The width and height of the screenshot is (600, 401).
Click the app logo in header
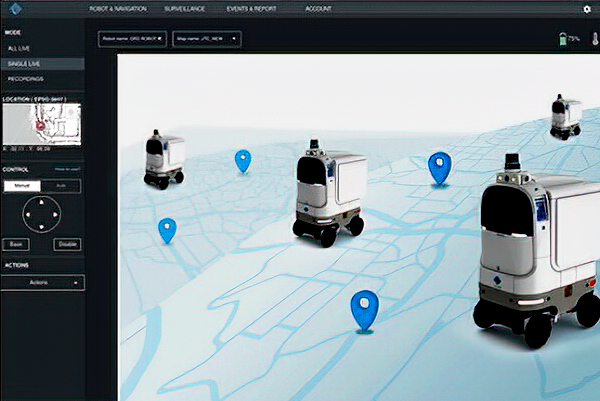(15, 9)
